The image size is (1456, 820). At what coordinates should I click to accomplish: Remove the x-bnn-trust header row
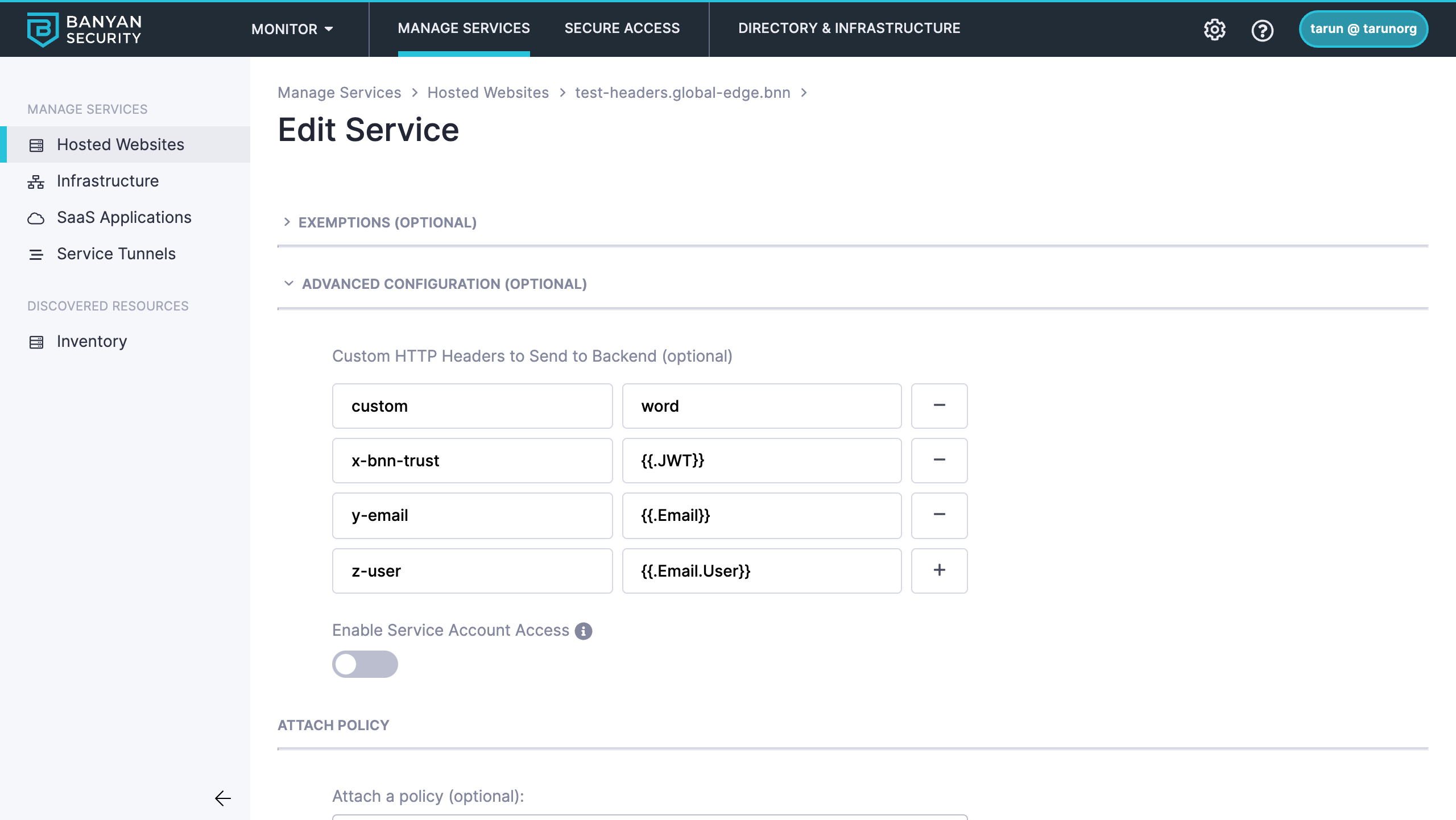pyautogui.click(x=939, y=460)
